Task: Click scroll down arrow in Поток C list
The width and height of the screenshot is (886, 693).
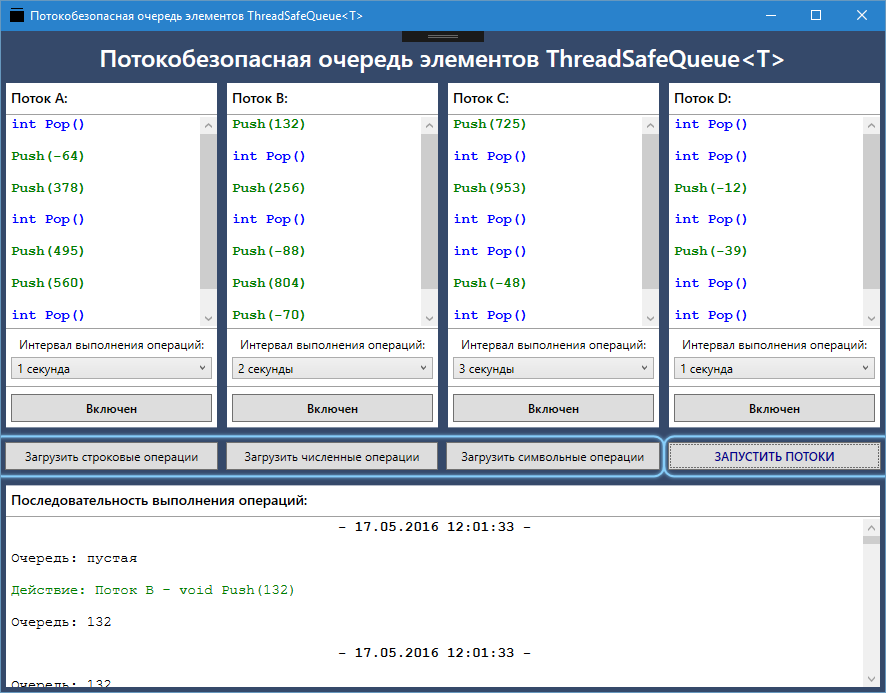Action: point(650,318)
